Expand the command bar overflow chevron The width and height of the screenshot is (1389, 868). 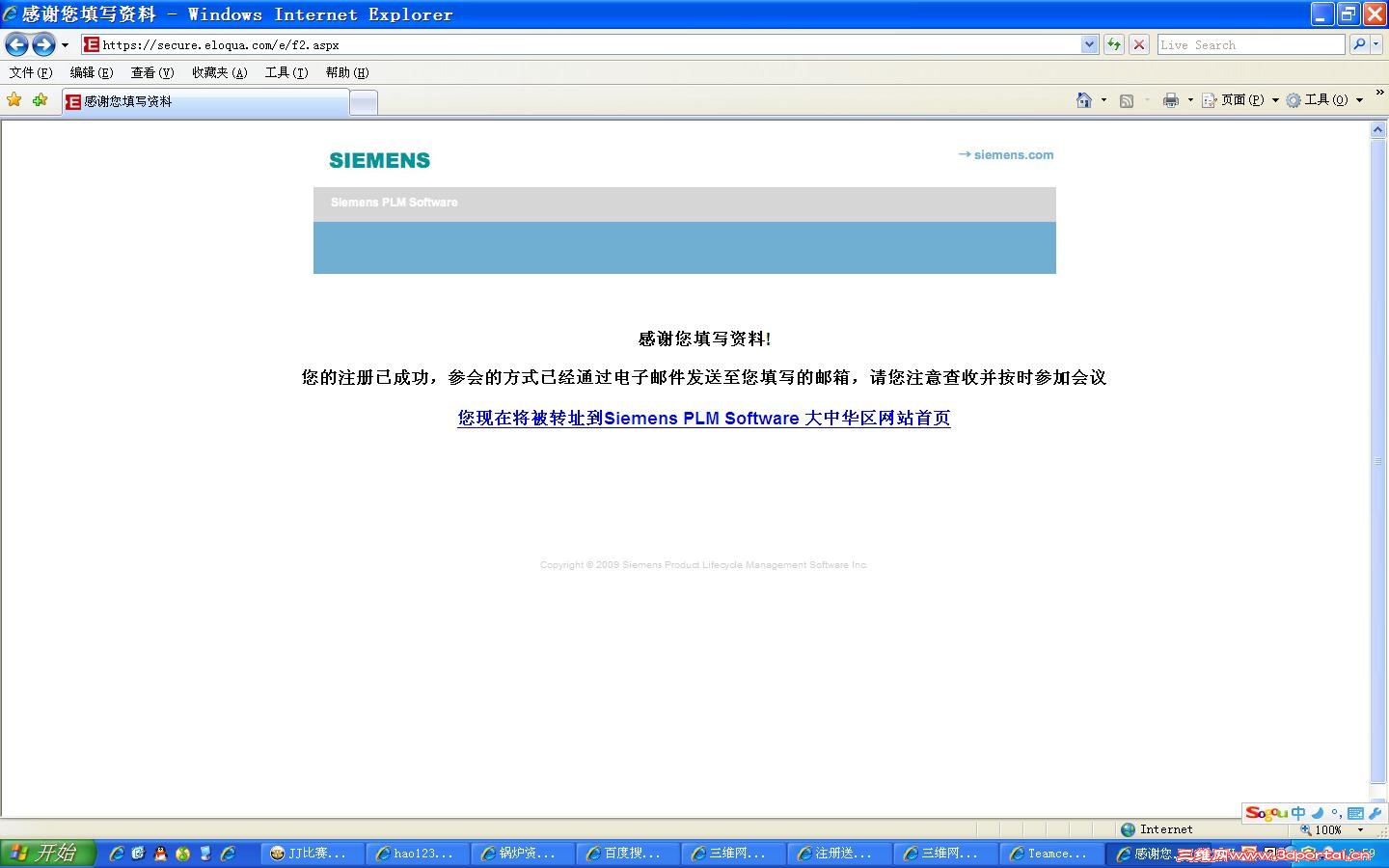point(1379,93)
